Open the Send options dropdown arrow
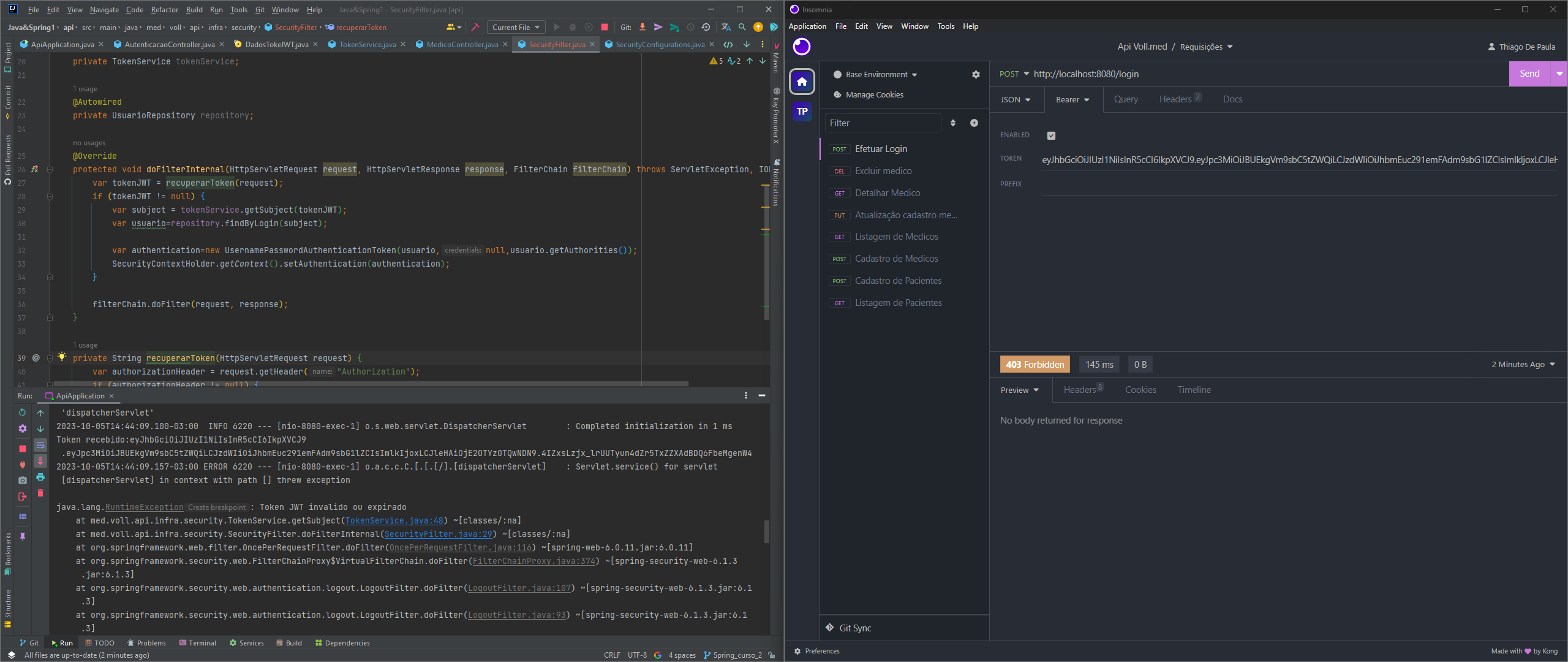The image size is (1568, 662). pos(1559,74)
